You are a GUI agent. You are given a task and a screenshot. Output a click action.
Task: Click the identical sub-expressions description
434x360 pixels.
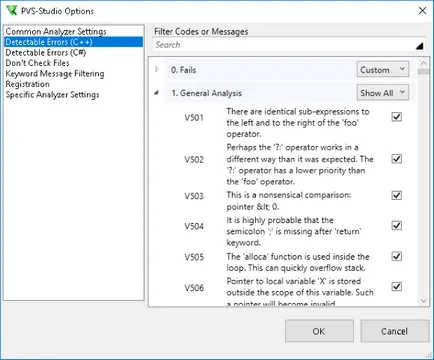(x=298, y=123)
